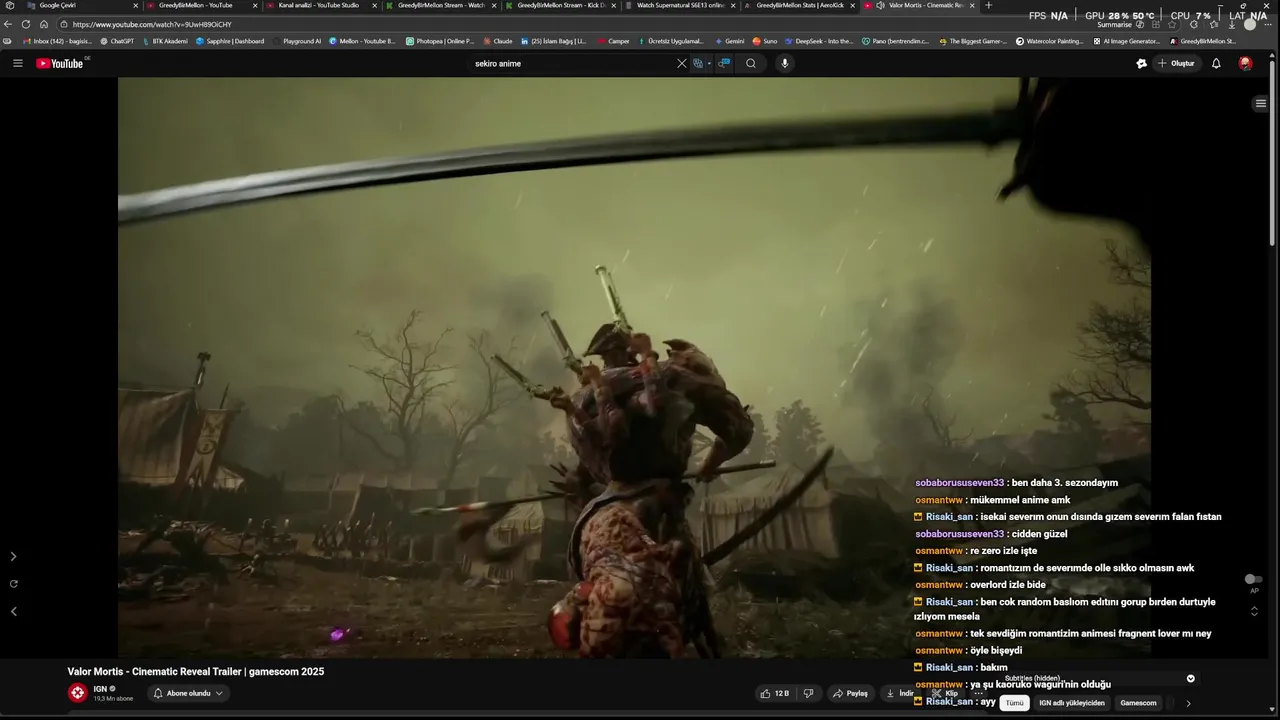Reload the page in browser toolbar
The width and height of the screenshot is (1280, 720).
26,24
